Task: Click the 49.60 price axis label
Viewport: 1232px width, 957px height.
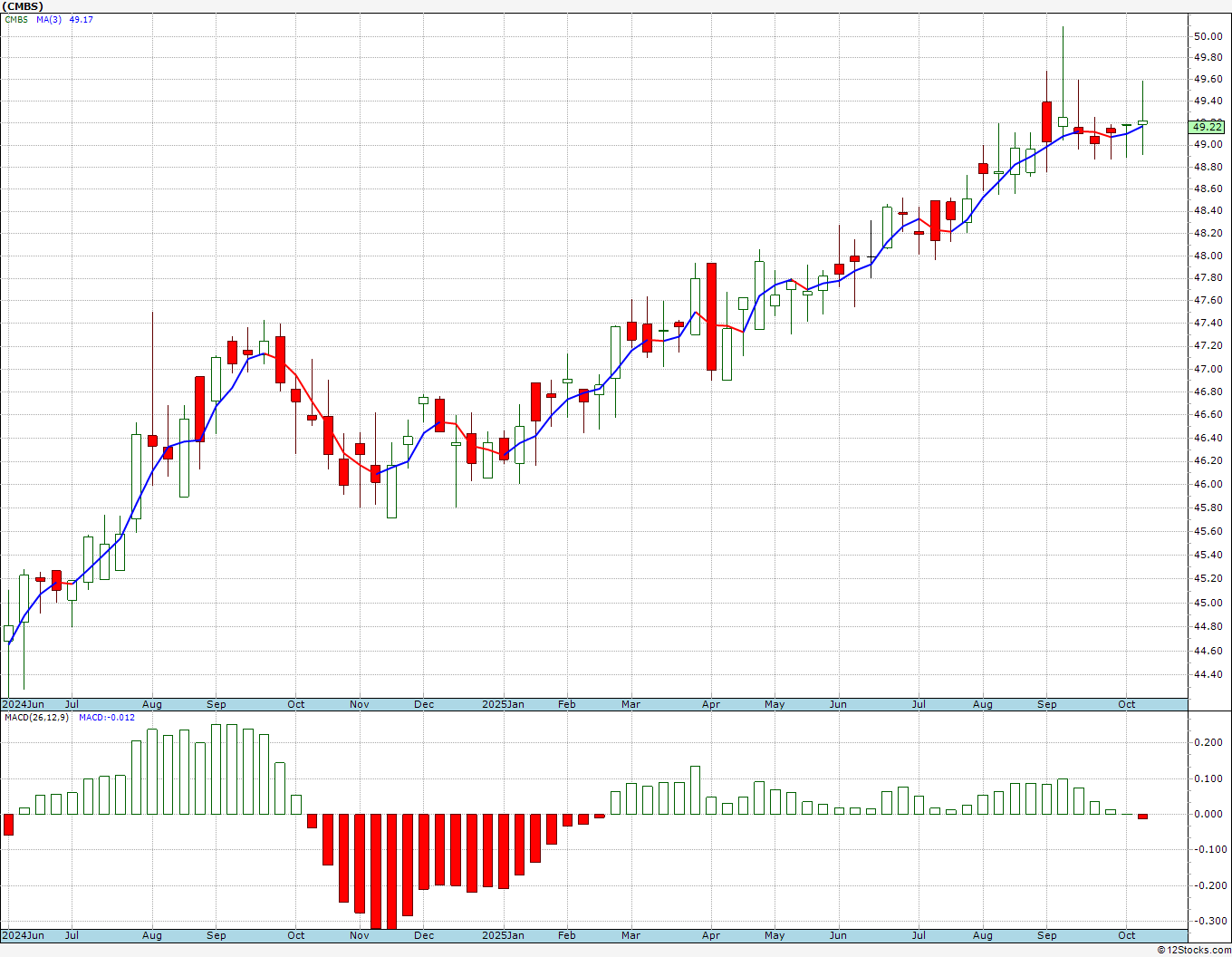Action: [x=1208, y=79]
